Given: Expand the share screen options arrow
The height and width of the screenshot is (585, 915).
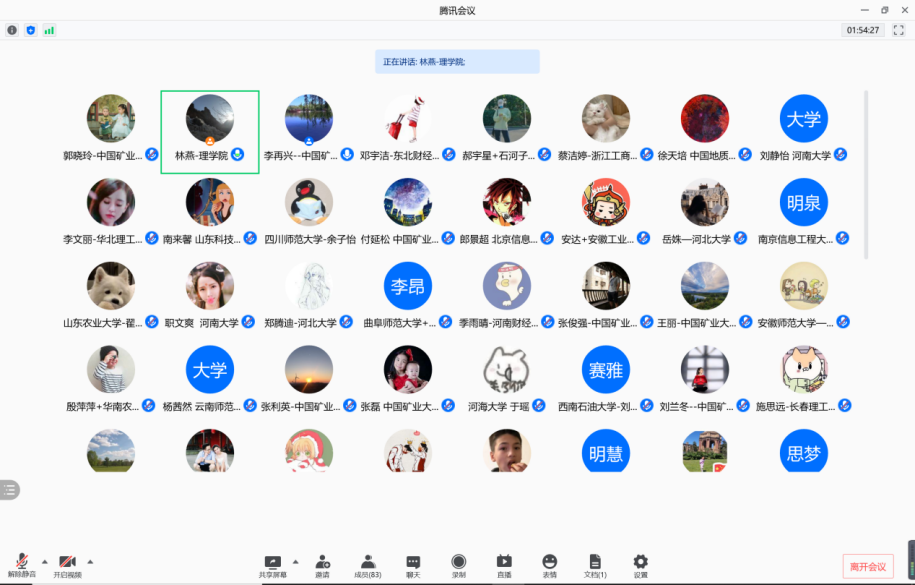Looking at the screenshot, I should (295, 561).
